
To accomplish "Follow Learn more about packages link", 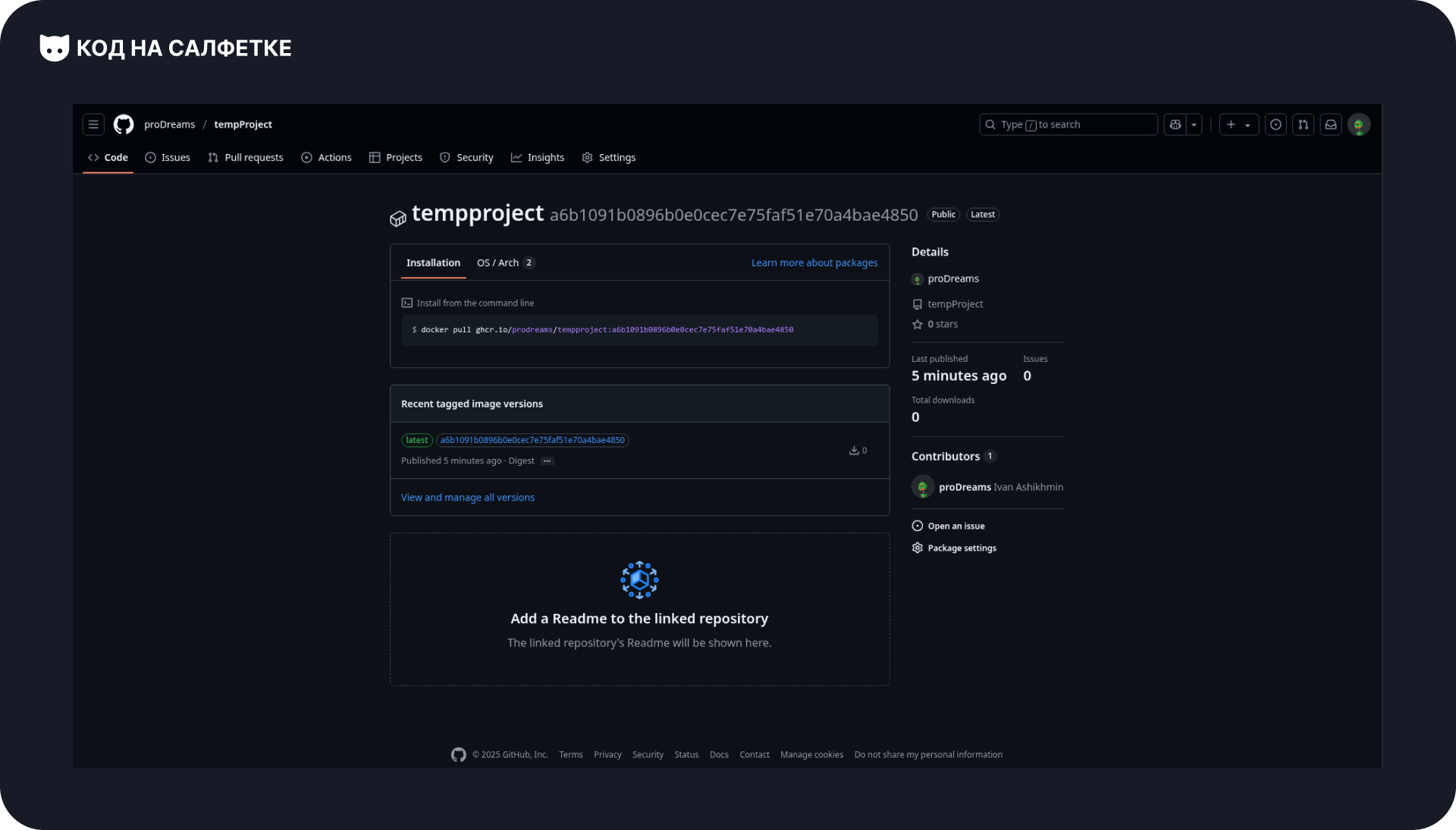I will 814,263.
